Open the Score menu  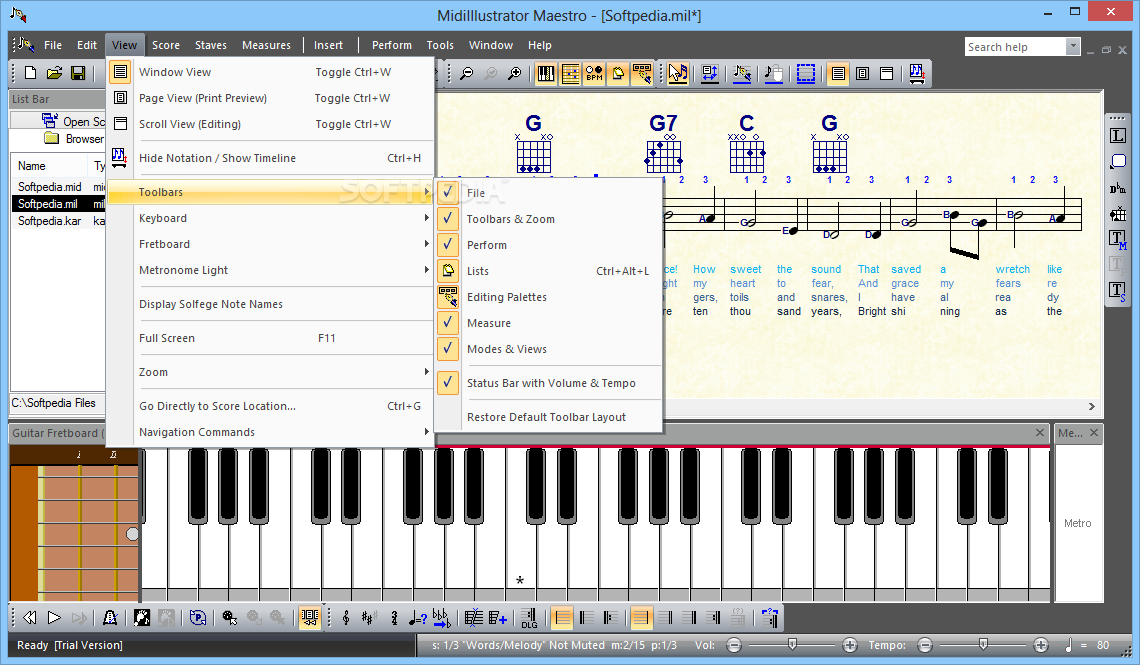pos(166,45)
